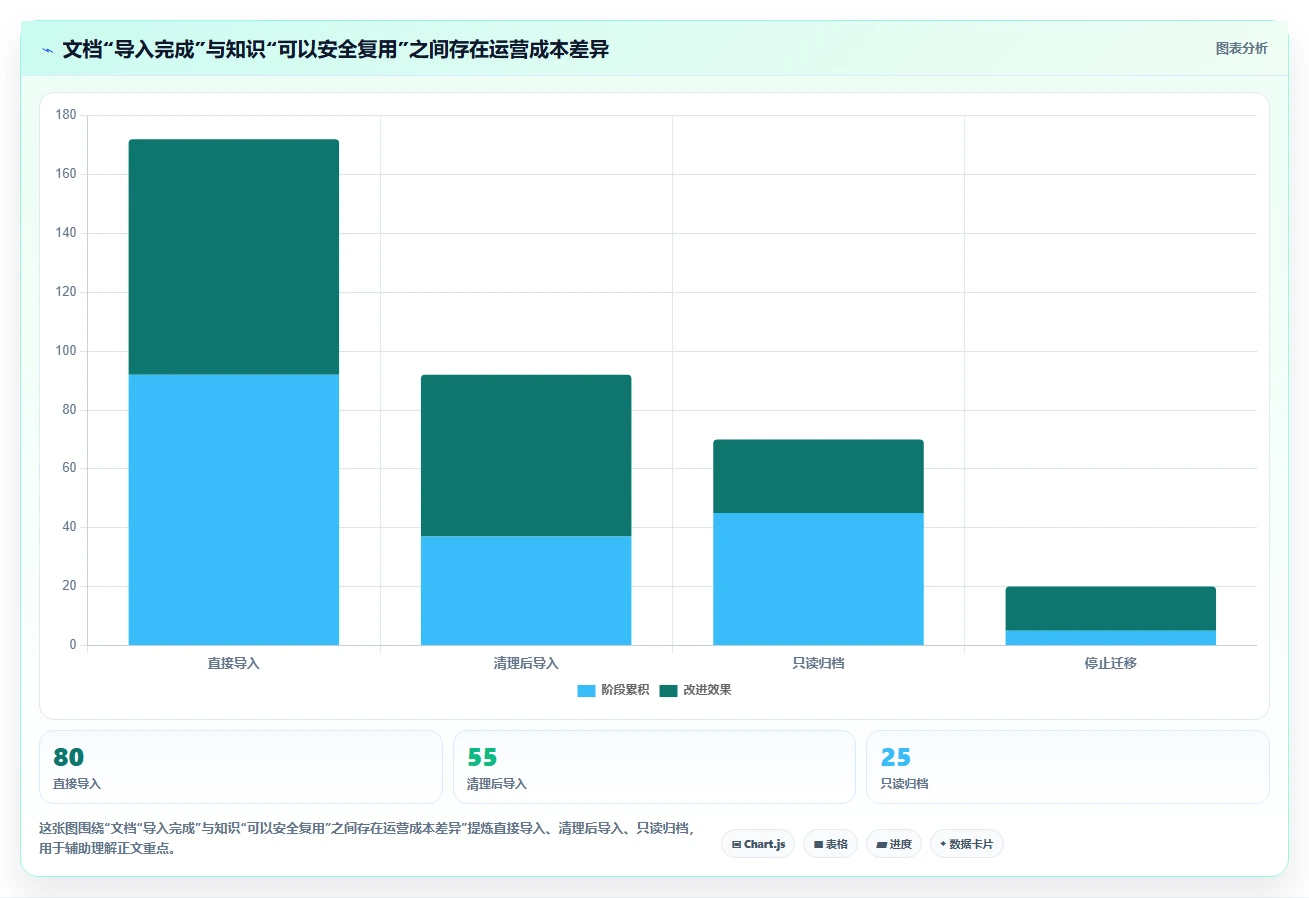Select the blue segment of 清理后导入 bar
This screenshot has width=1309, height=898.
[526, 591]
